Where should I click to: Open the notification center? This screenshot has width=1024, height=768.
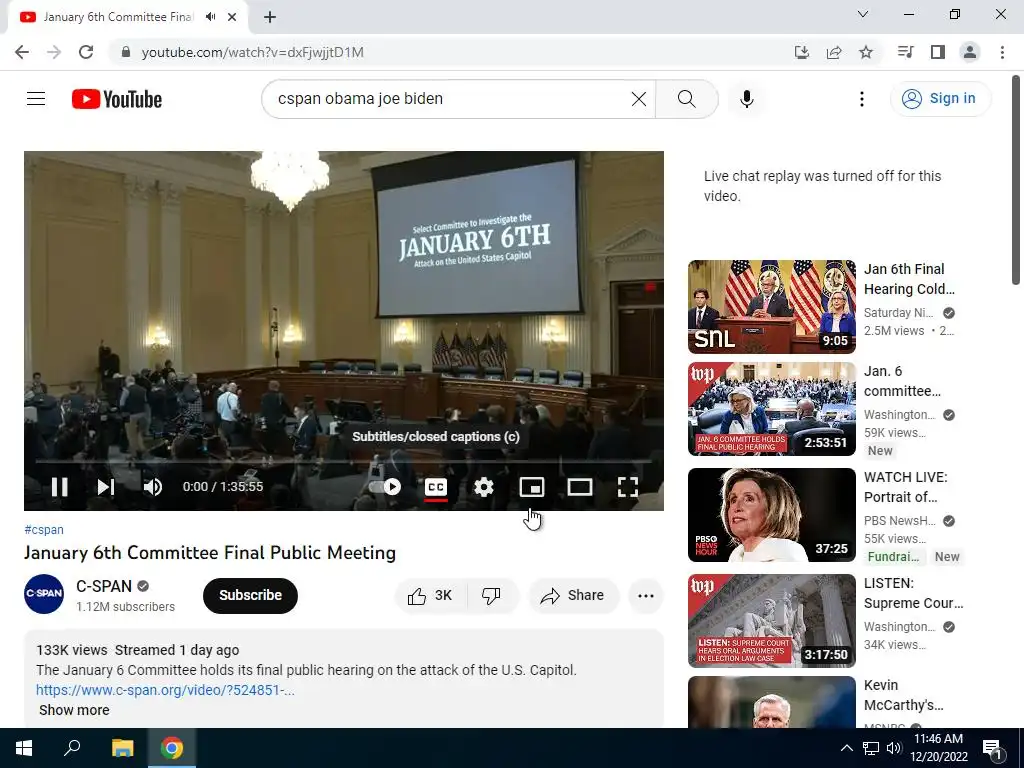(x=992, y=748)
